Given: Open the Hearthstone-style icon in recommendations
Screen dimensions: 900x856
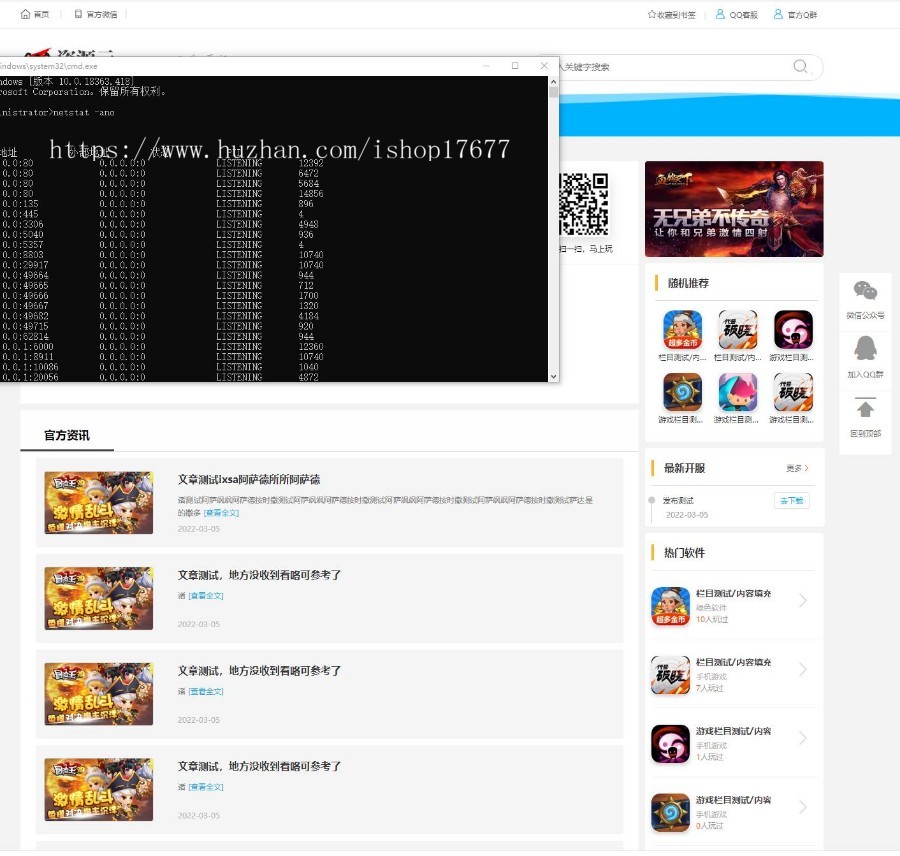Looking at the screenshot, I should pyautogui.click(x=682, y=392).
